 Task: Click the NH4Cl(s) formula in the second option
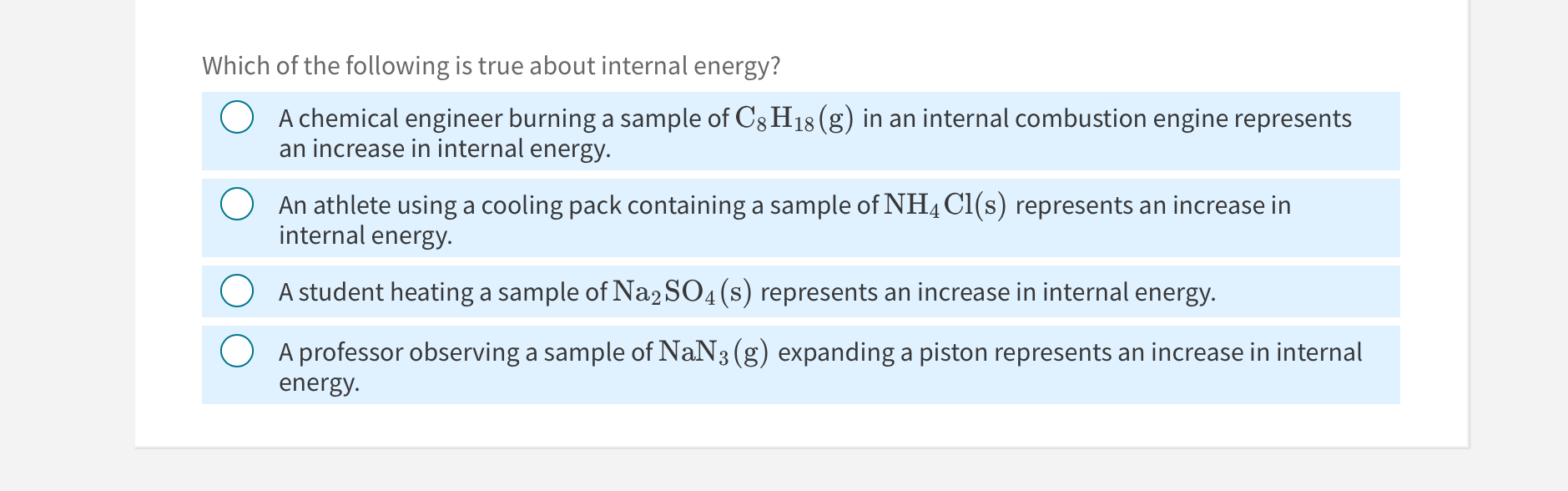click(x=944, y=204)
